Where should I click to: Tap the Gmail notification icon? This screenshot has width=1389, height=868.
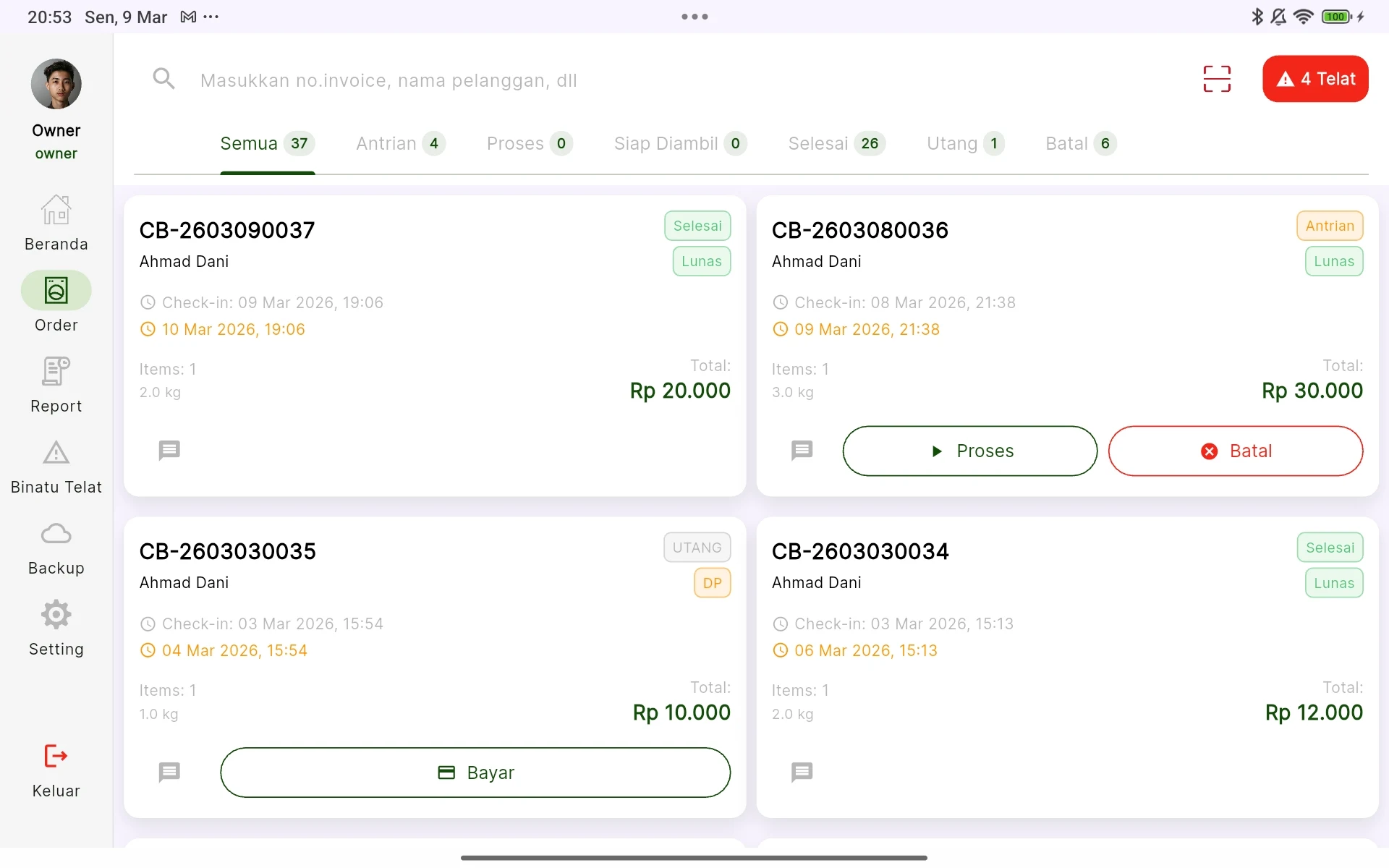[x=188, y=17]
